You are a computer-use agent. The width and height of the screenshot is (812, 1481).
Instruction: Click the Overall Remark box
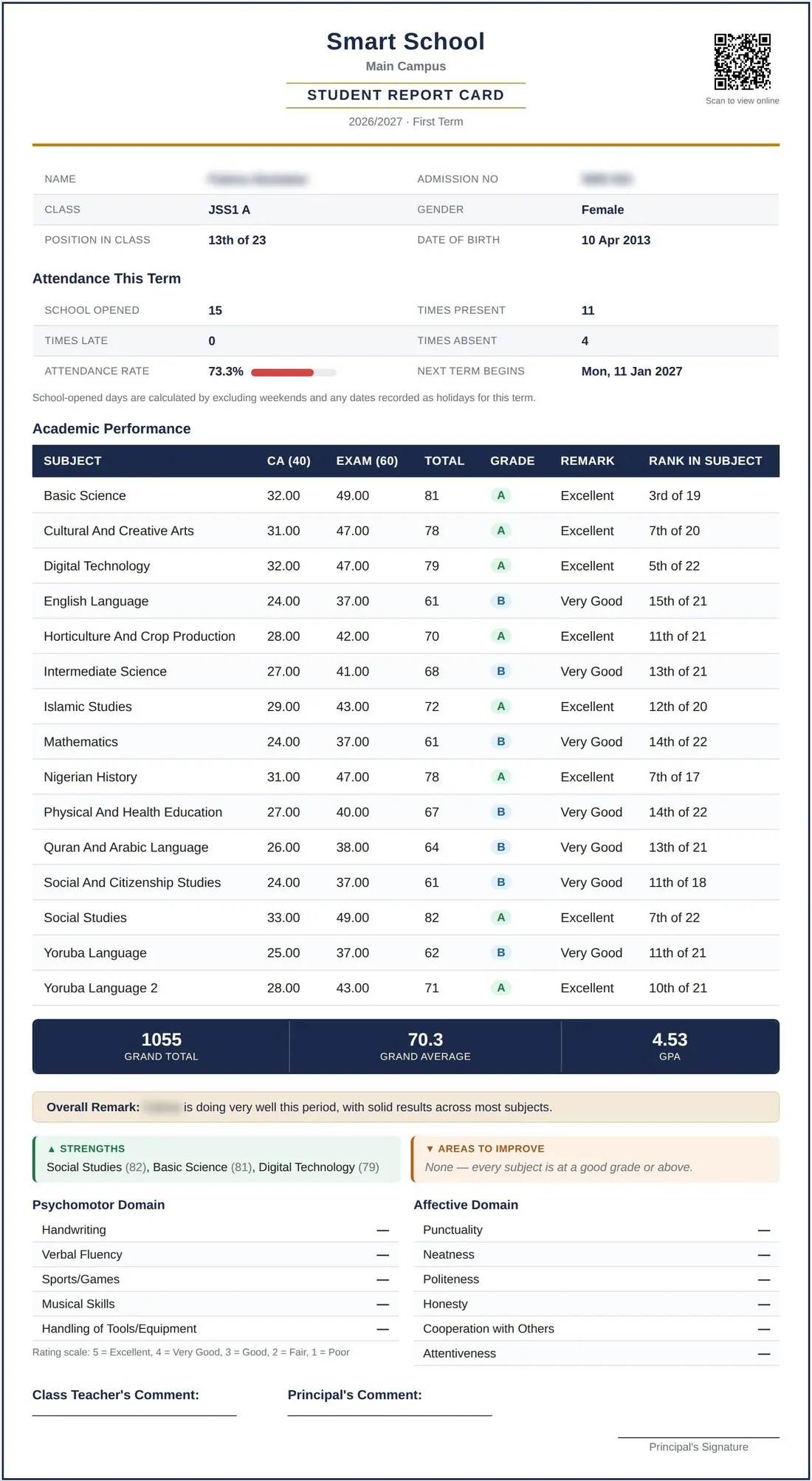coord(406,1107)
